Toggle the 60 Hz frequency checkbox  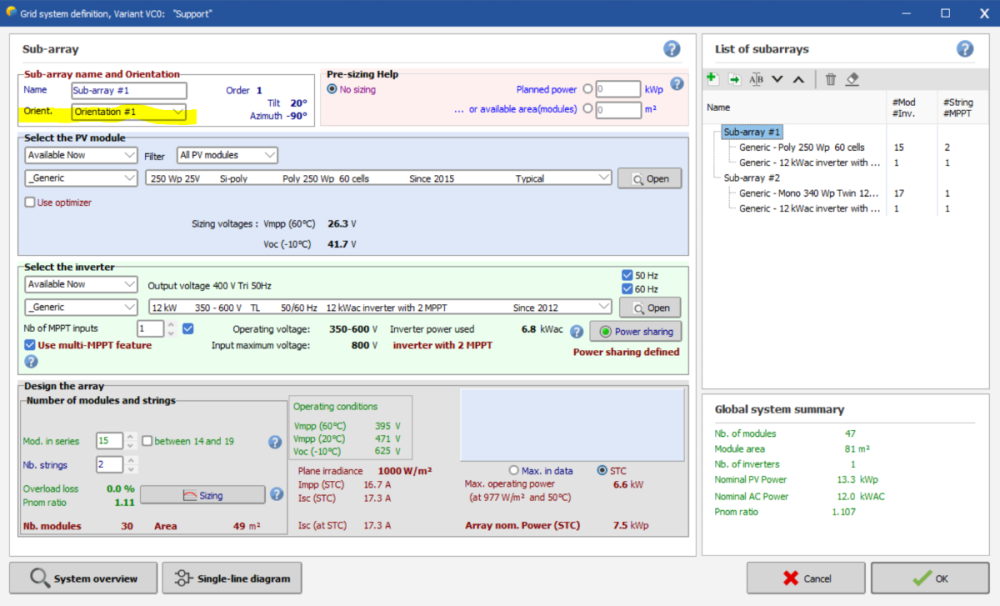click(x=626, y=289)
